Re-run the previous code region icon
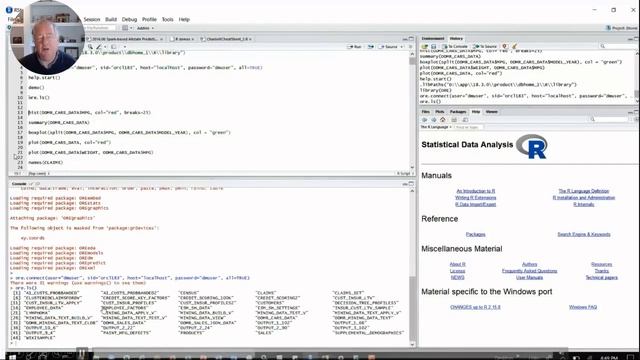640x360 pixels. click(371, 47)
